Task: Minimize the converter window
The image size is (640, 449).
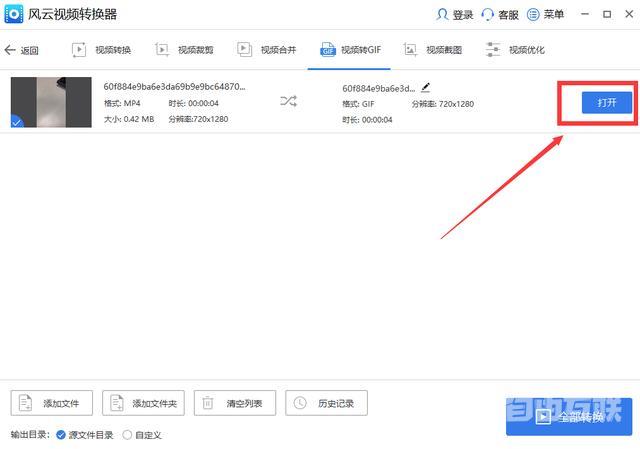Action: pos(585,14)
